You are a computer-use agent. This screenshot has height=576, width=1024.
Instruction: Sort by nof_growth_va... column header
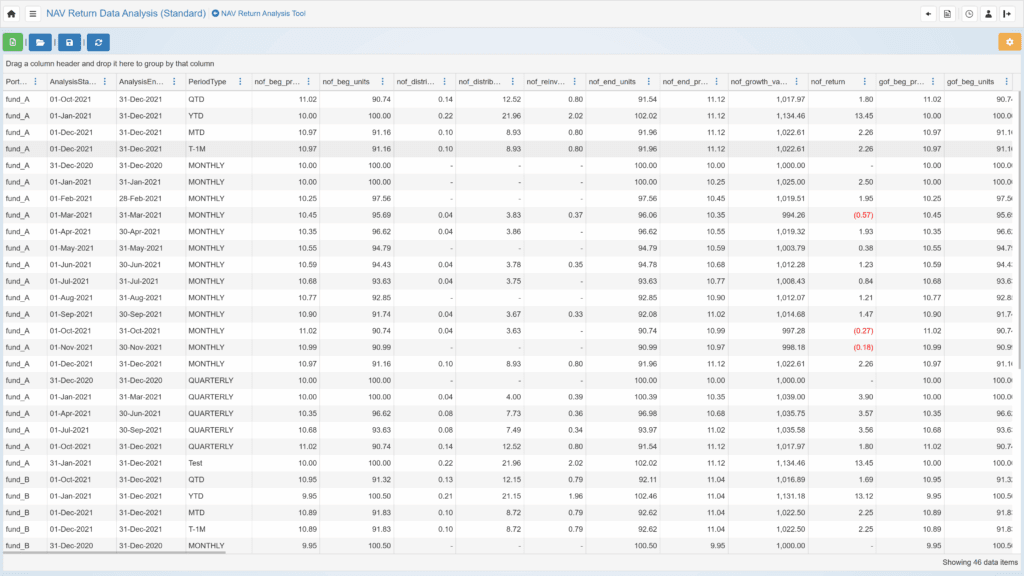tap(759, 82)
